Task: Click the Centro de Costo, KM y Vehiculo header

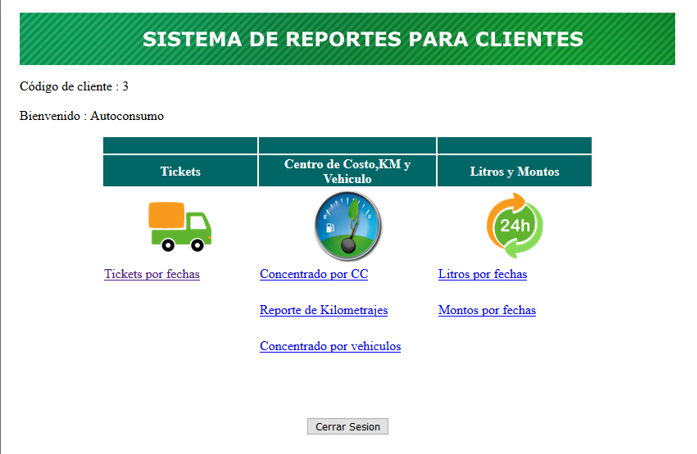Action: (347, 171)
